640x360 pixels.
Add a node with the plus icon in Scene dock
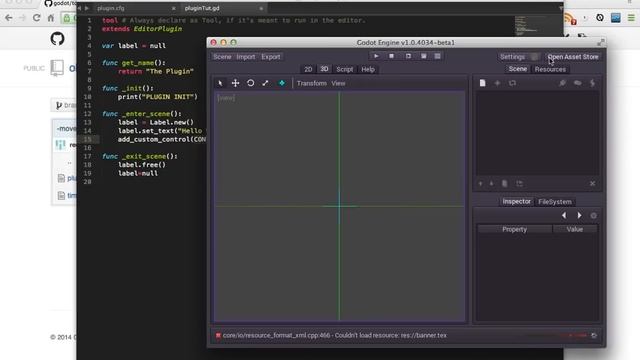point(497,83)
